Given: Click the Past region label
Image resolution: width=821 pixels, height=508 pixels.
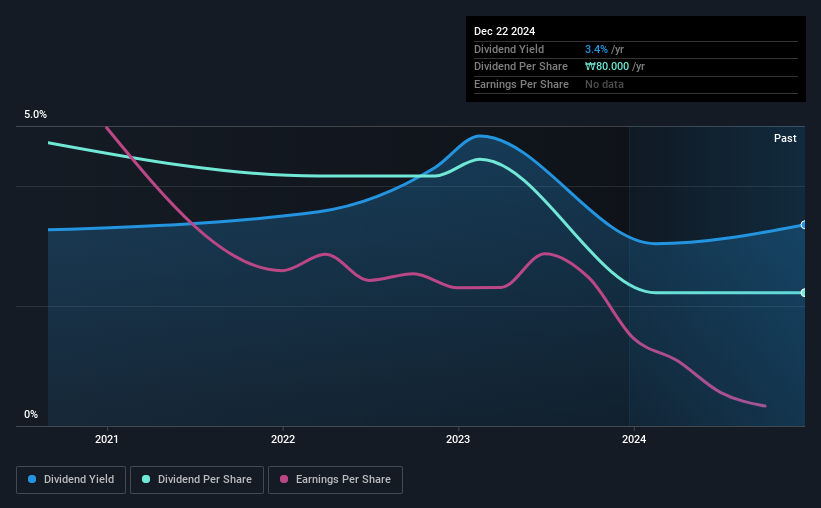Looking at the screenshot, I should [x=785, y=138].
